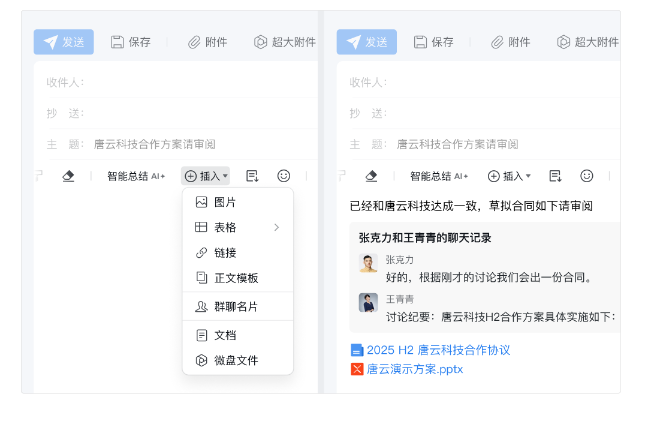Click the eraser icon in left compose toolbar

pyautogui.click(x=68, y=176)
